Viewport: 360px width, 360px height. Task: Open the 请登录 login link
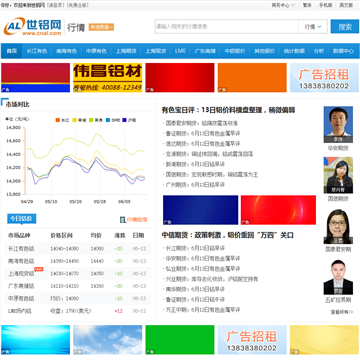pos(56,5)
